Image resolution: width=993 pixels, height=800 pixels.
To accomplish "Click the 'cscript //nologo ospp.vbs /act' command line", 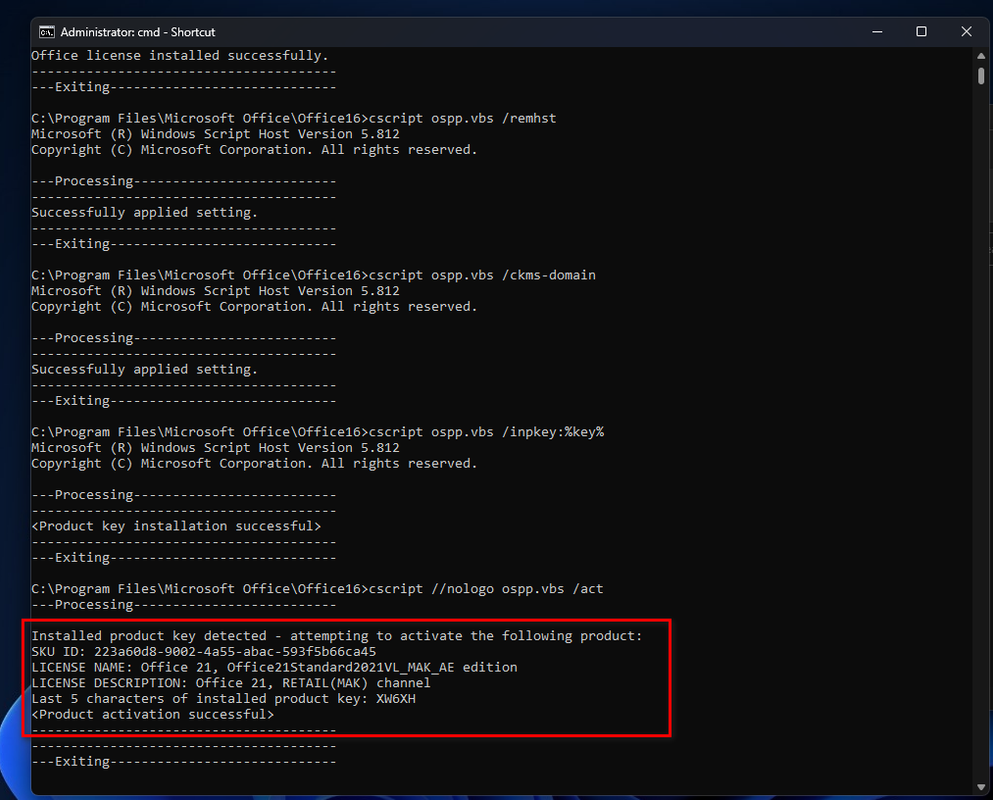I will pos(317,589).
